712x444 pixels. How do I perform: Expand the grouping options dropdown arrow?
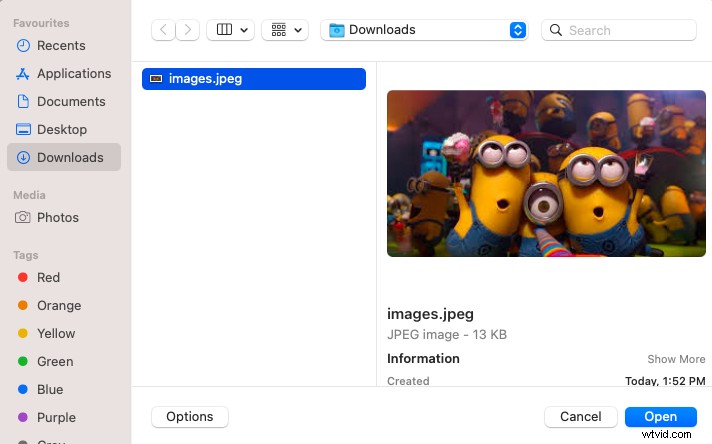click(298, 30)
